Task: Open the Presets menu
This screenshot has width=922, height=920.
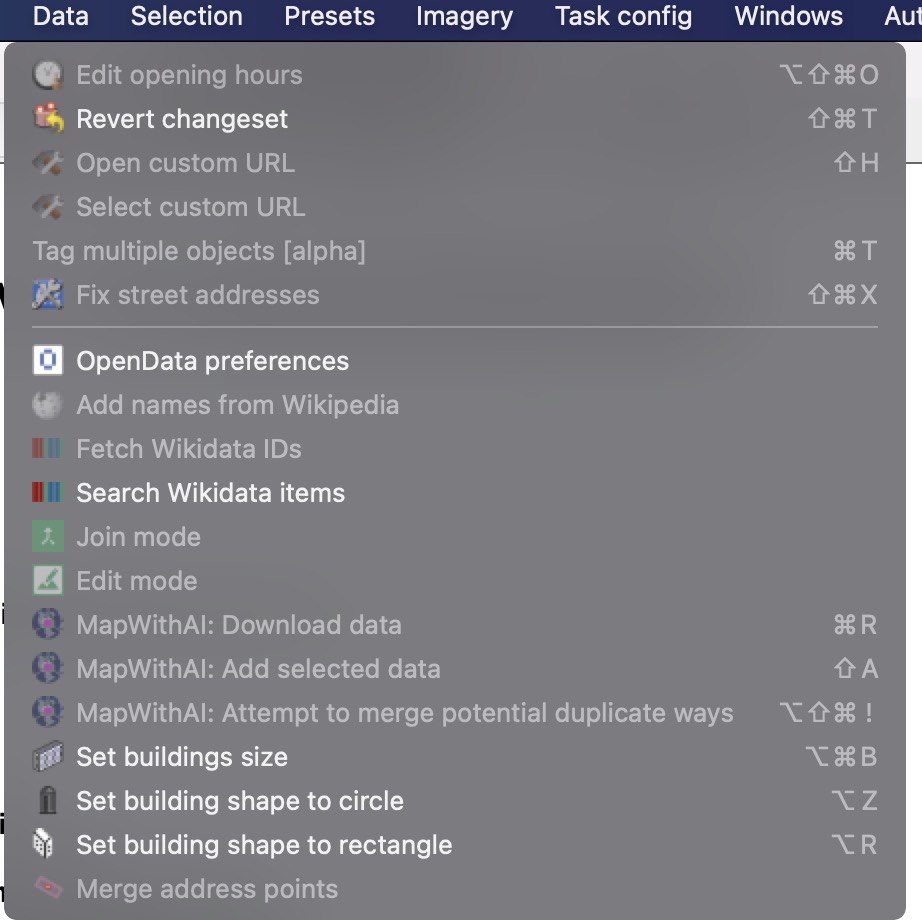Action: click(x=329, y=16)
